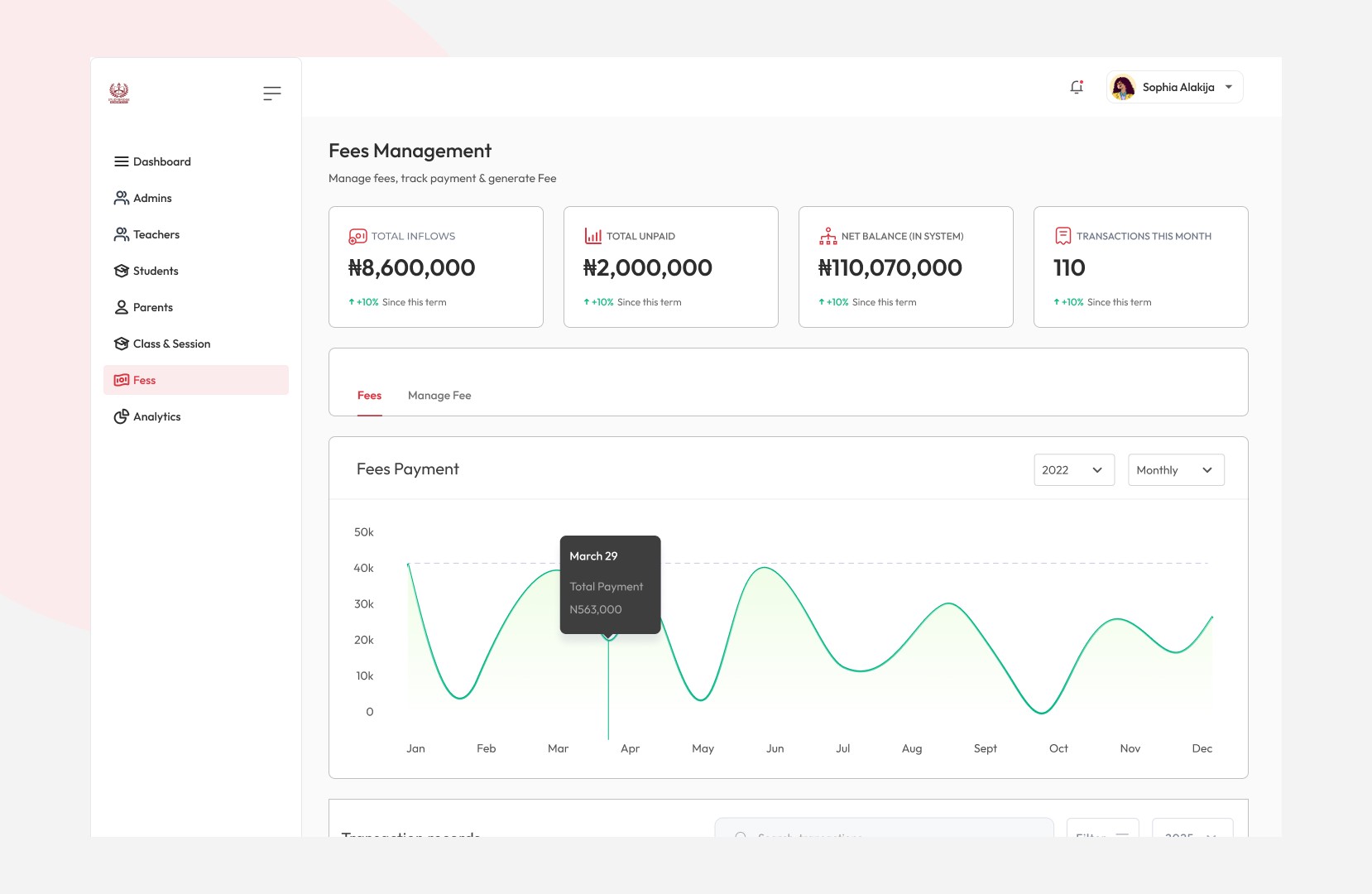Navigate to Students
This screenshot has width=1372, height=894.
point(196,271)
